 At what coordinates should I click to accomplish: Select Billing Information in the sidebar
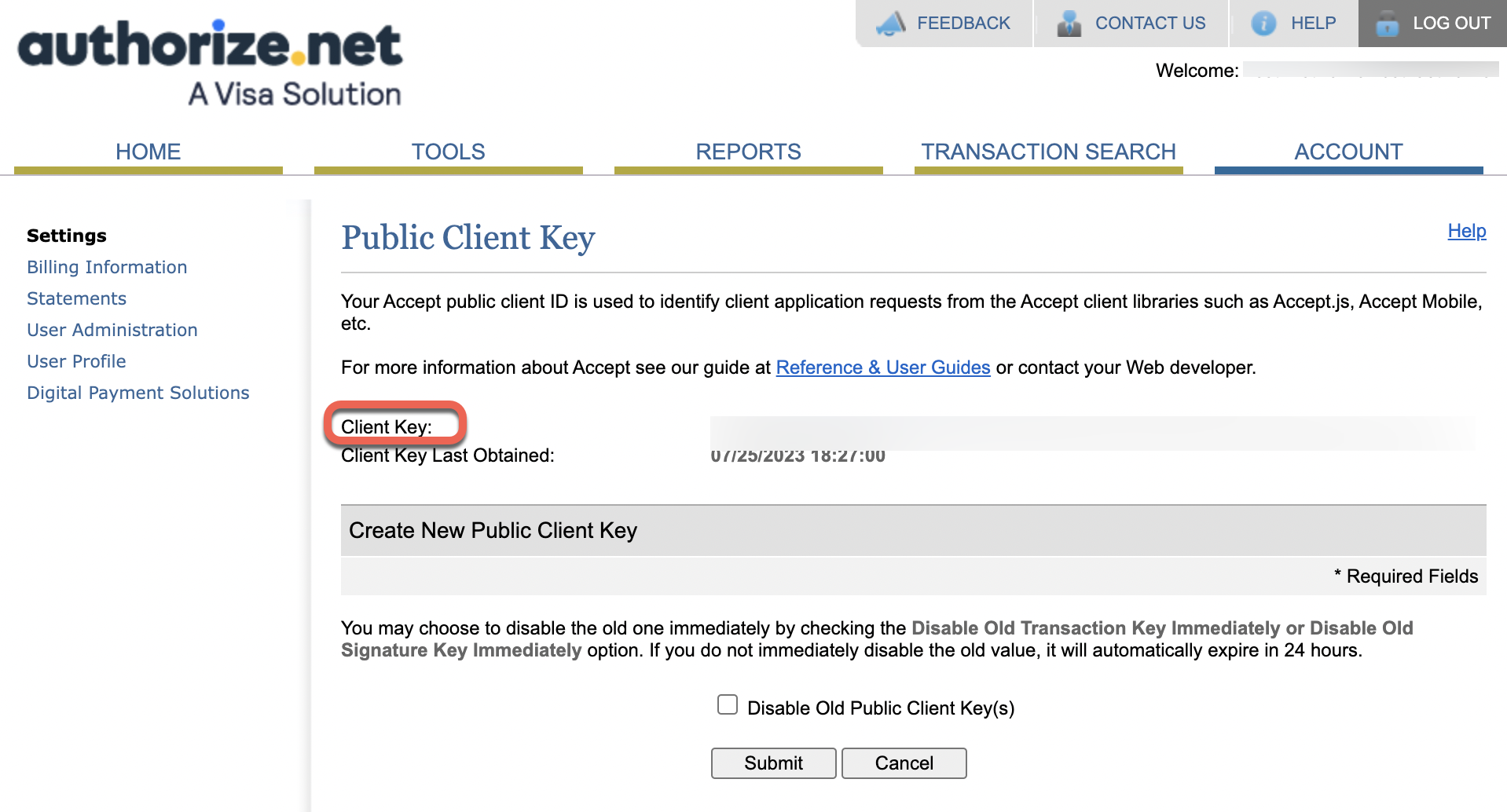click(107, 267)
